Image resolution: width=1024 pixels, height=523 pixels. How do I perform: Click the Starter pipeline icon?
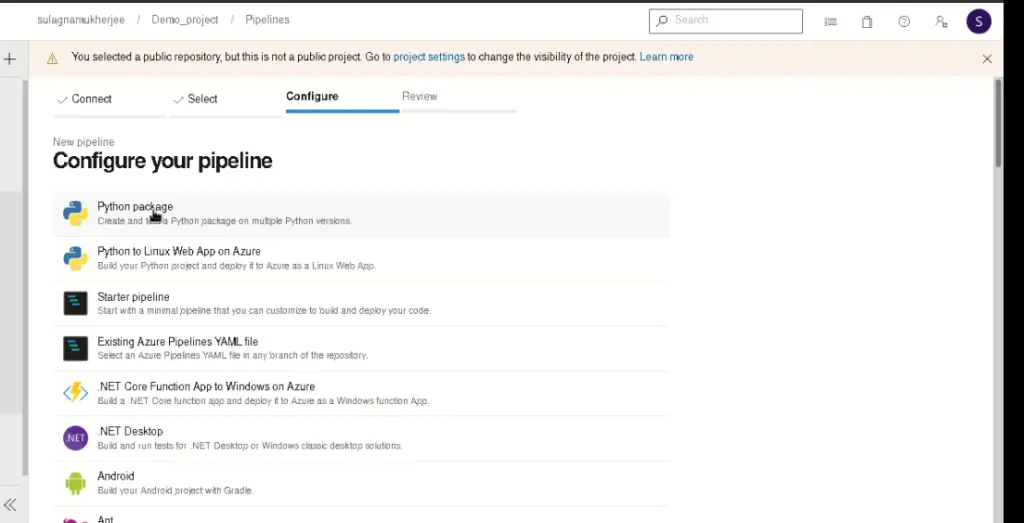coord(76,304)
